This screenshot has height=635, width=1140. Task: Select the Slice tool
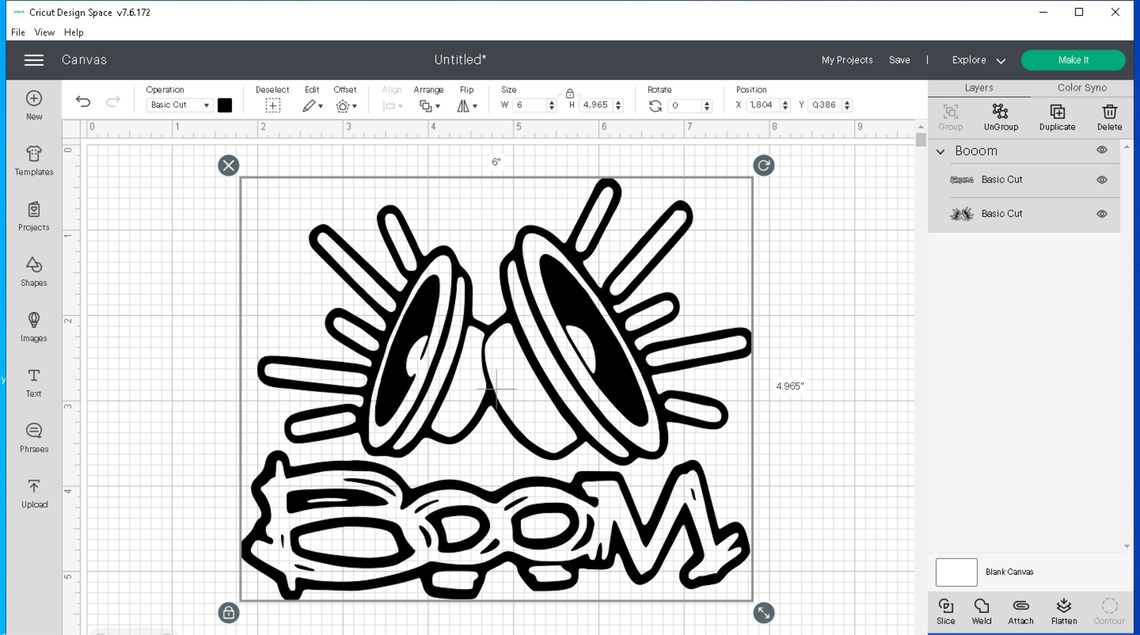[x=945, y=610]
